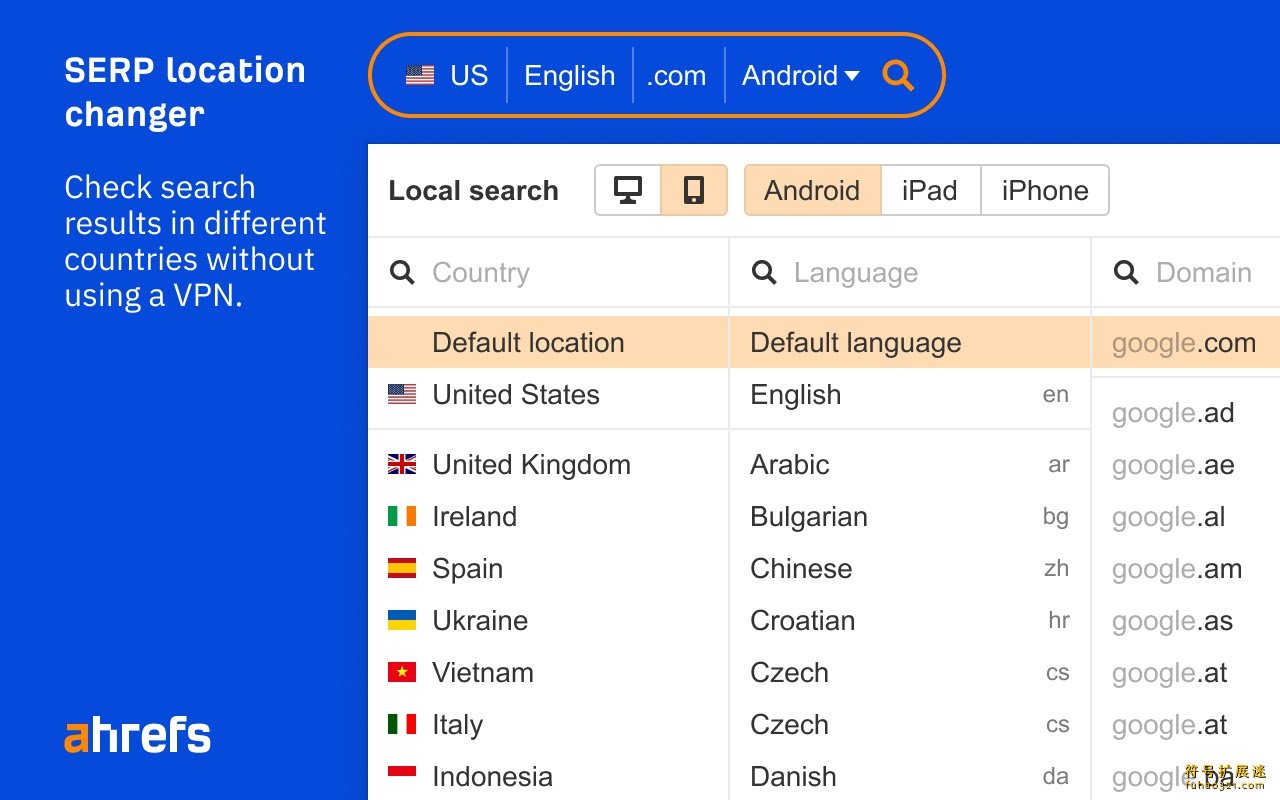Focus the Language search field

tap(910, 273)
